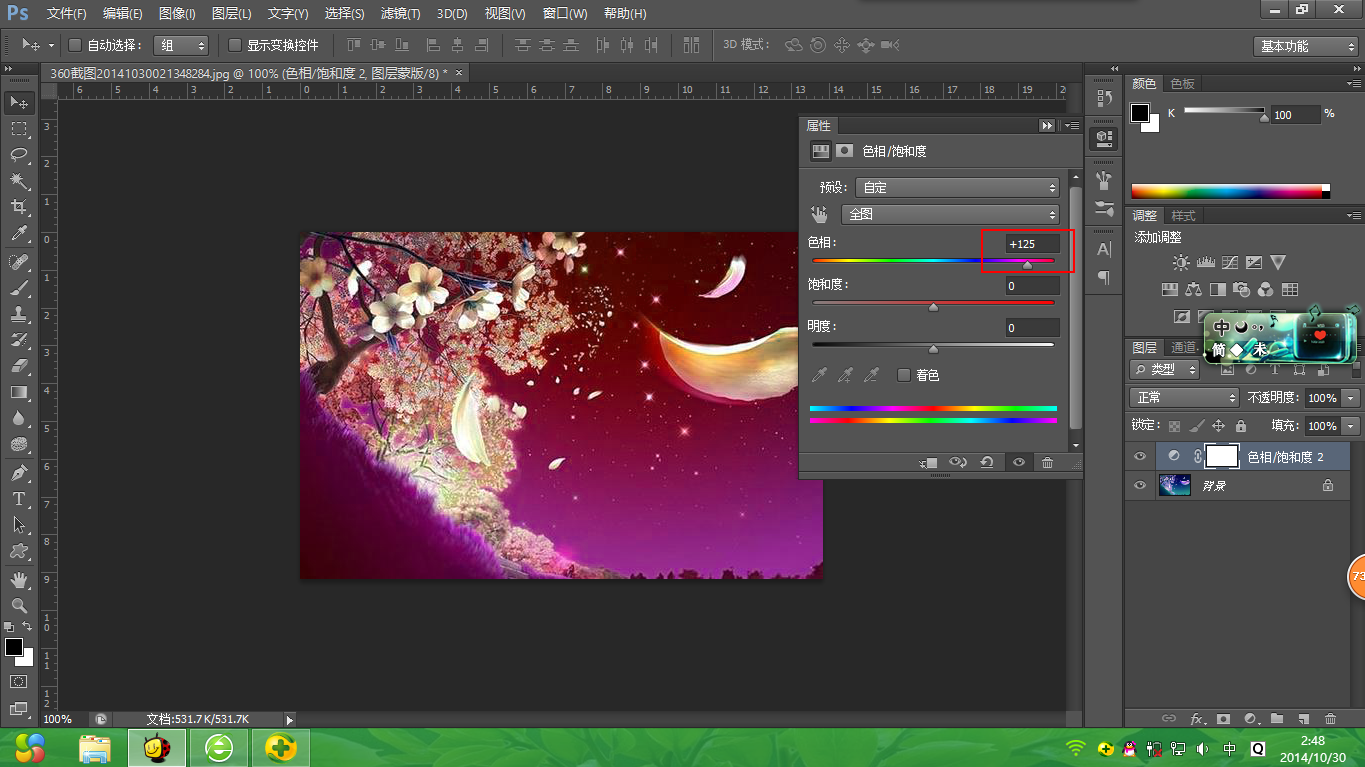Select the 背景 layer thumbnail
The image size is (1365, 767).
point(1174,486)
